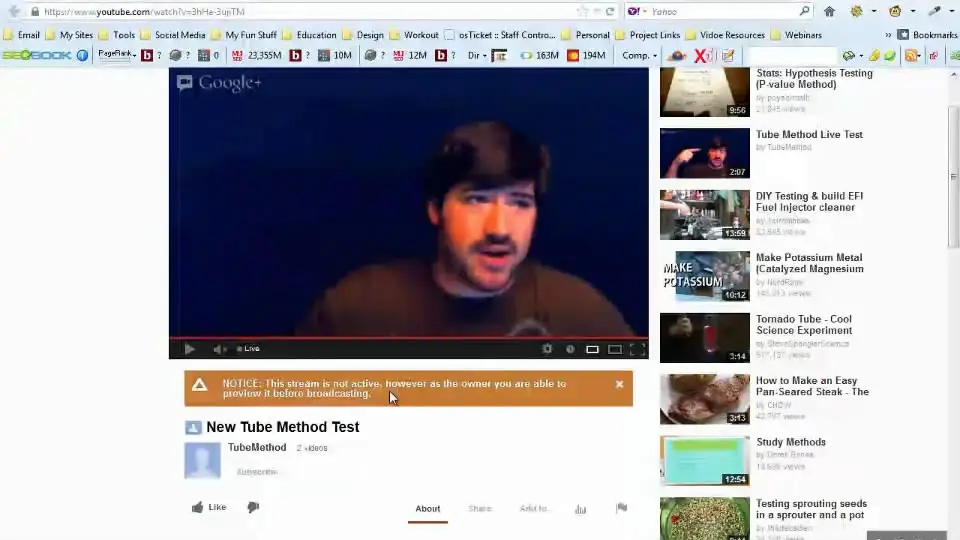This screenshot has width=960, height=540.
Task: Click the page vertical scrollbar
Action: [x=953, y=178]
